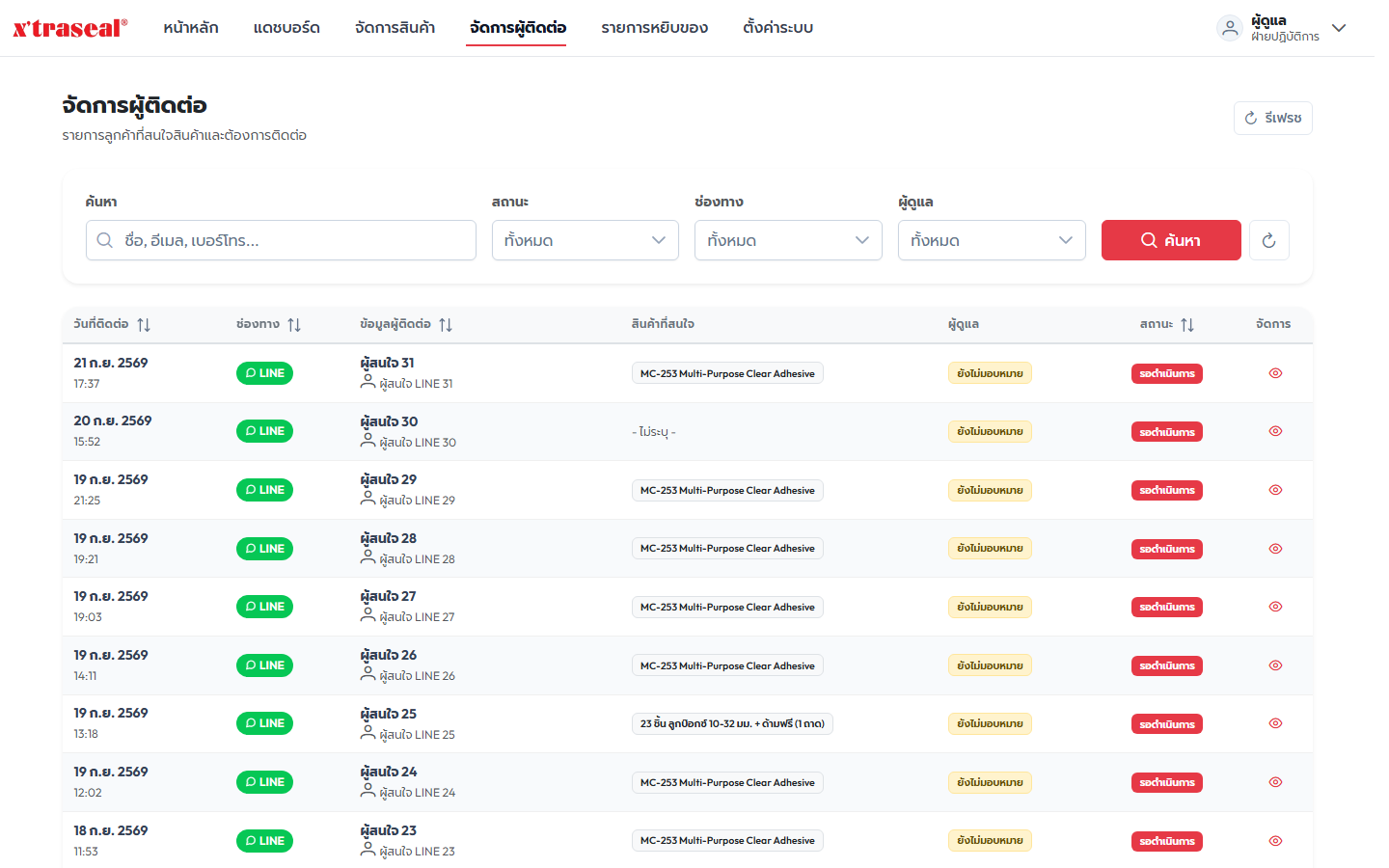Open จัดการสินค้า menu item
Viewport: 1389px width, 868px height.
[x=395, y=28]
